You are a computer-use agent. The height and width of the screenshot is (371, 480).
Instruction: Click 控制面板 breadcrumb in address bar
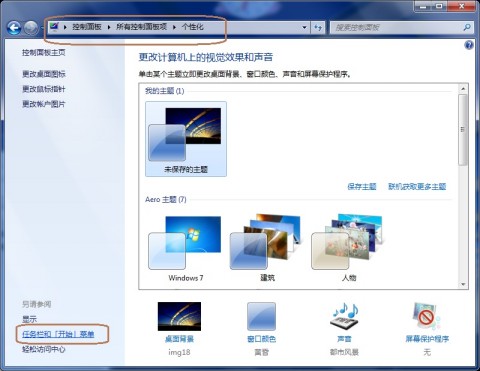click(x=87, y=27)
